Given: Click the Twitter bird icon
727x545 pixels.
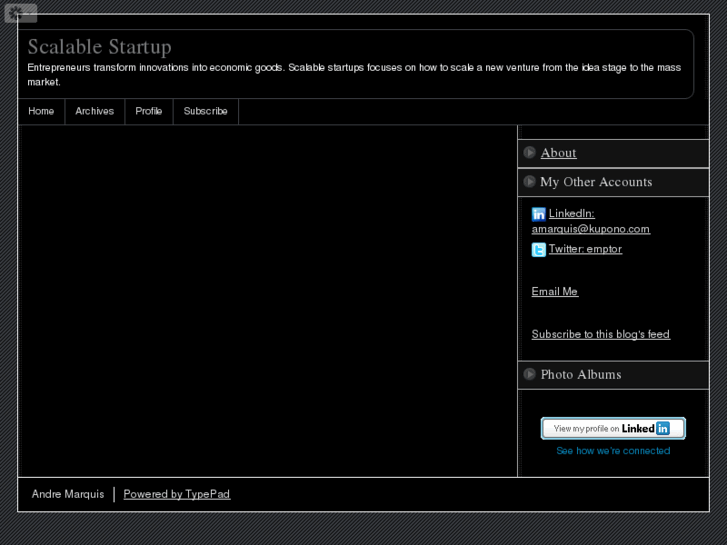Looking at the screenshot, I should coord(538,250).
